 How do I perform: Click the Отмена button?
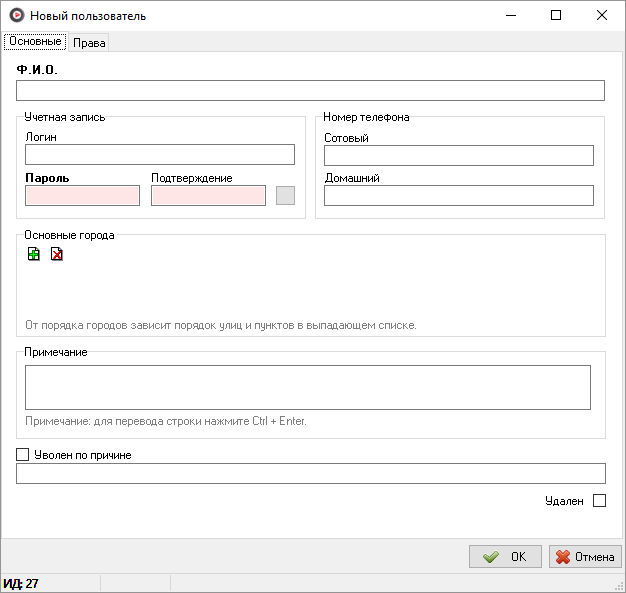pos(585,557)
